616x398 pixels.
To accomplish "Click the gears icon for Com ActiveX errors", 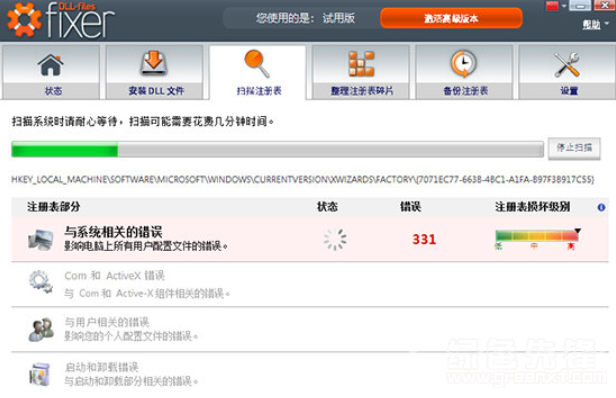I will point(40,282).
